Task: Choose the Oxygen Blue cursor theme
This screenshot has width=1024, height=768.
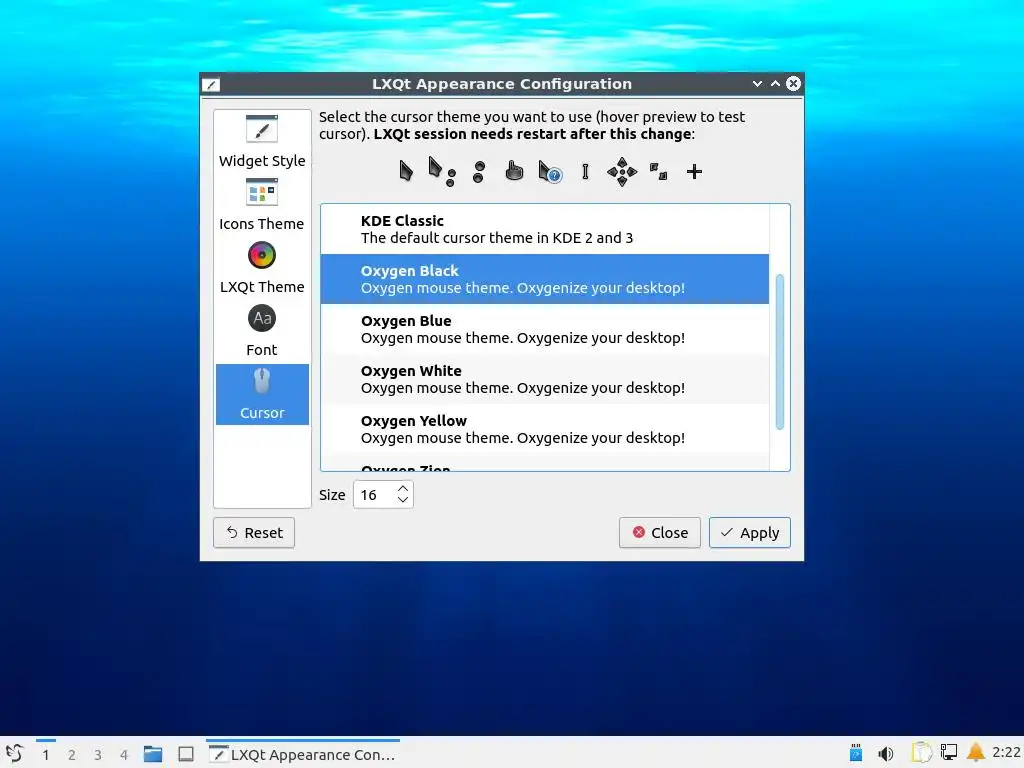Action: 545,329
